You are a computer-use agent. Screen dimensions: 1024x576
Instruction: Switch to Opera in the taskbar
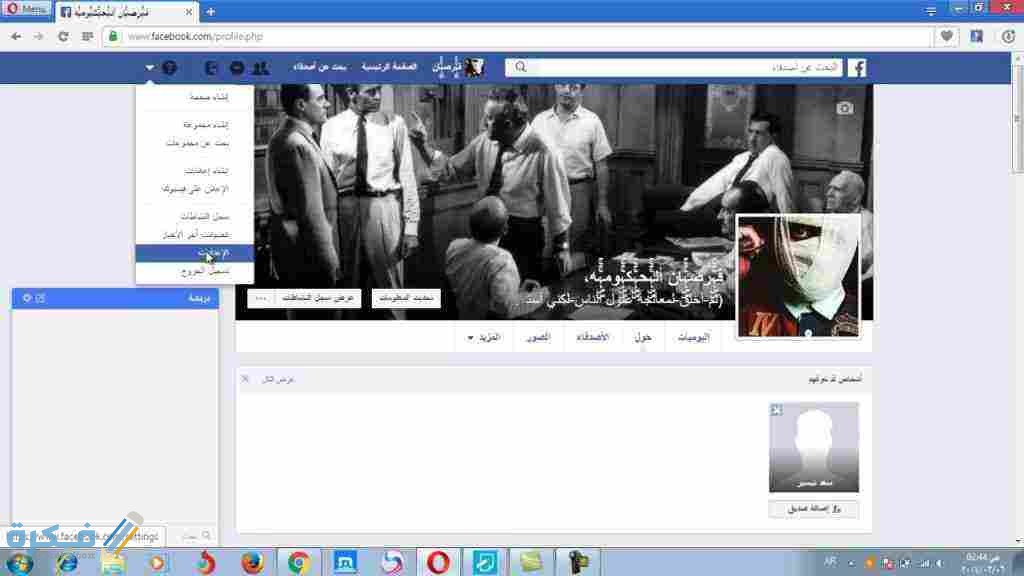pos(438,562)
